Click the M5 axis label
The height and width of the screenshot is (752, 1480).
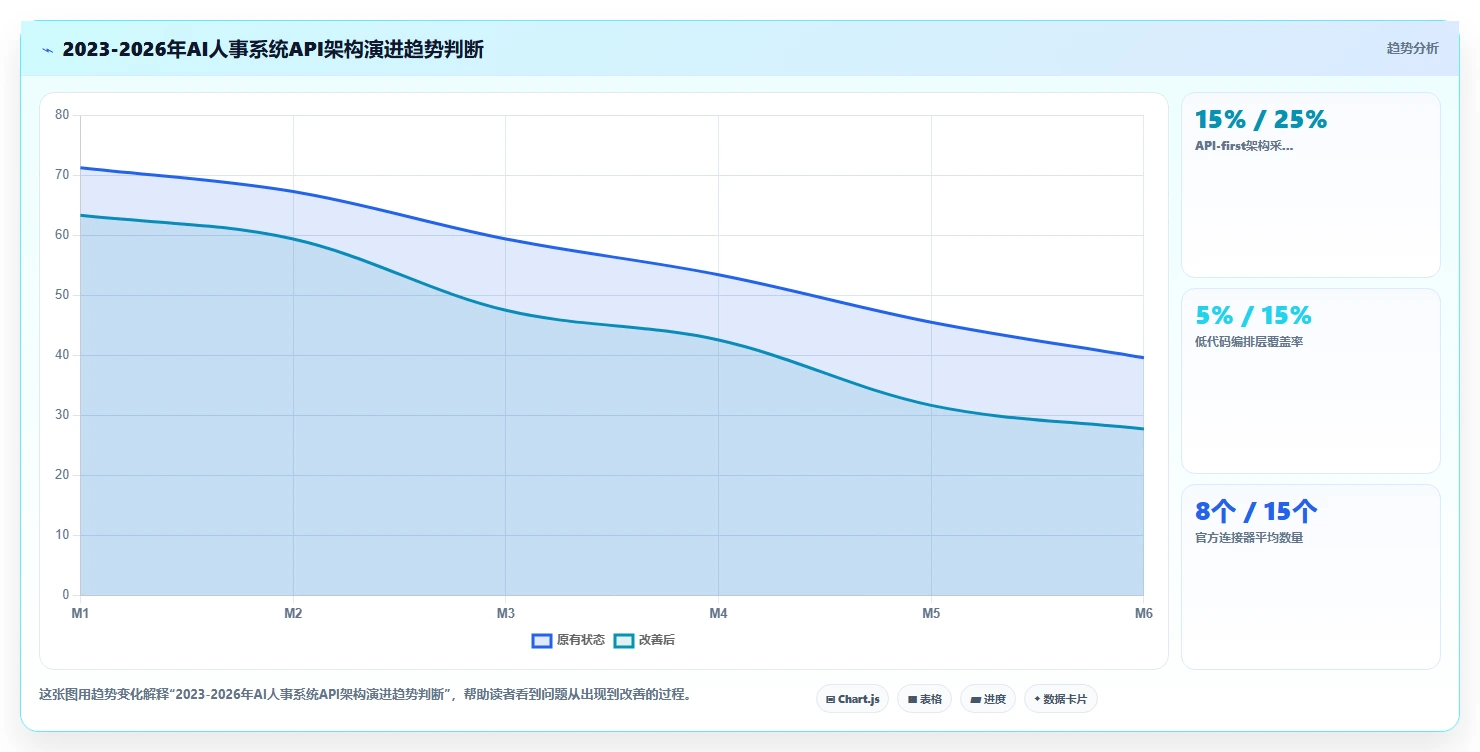(931, 614)
